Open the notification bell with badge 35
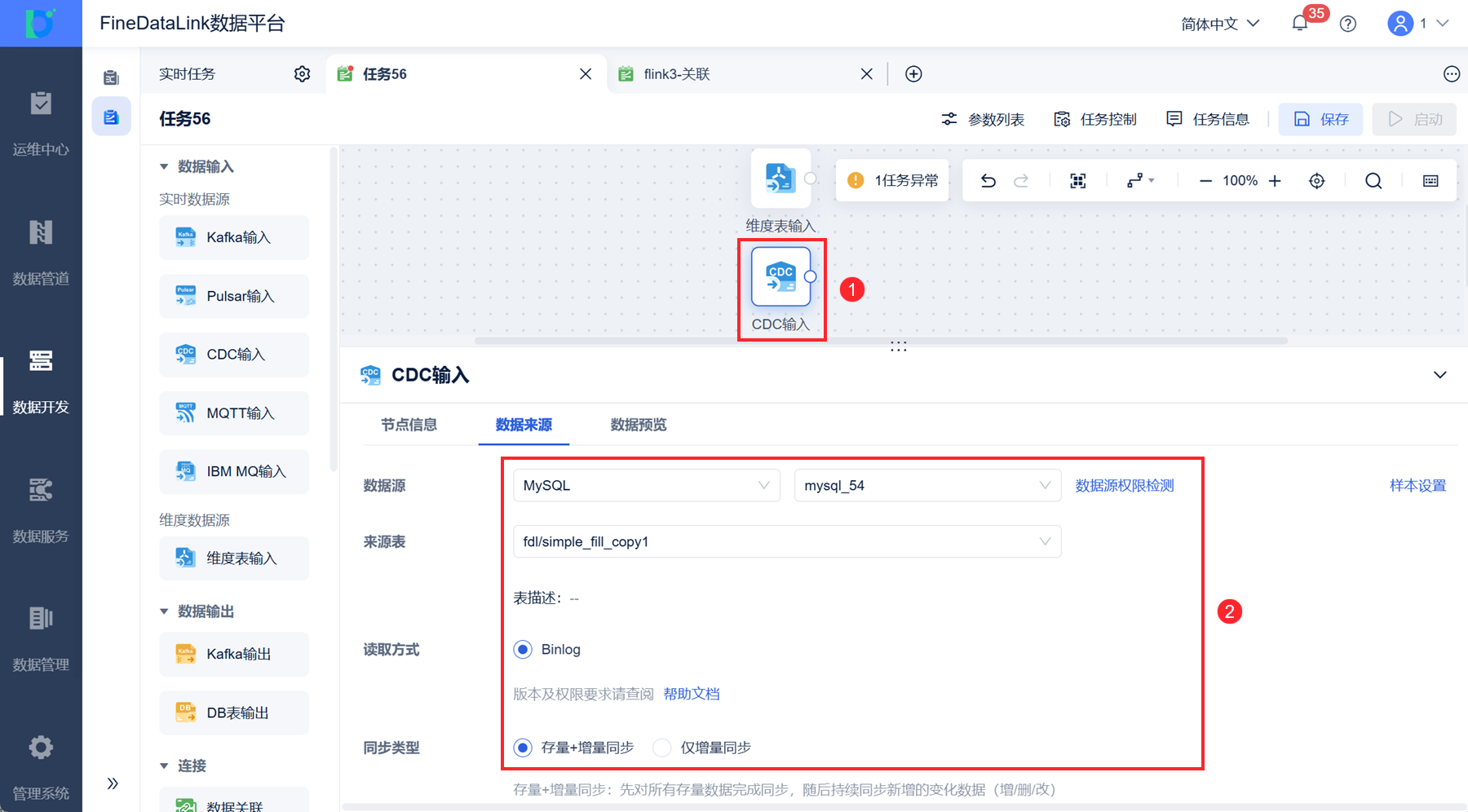The image size is (1468, 812). point(1300,24)
